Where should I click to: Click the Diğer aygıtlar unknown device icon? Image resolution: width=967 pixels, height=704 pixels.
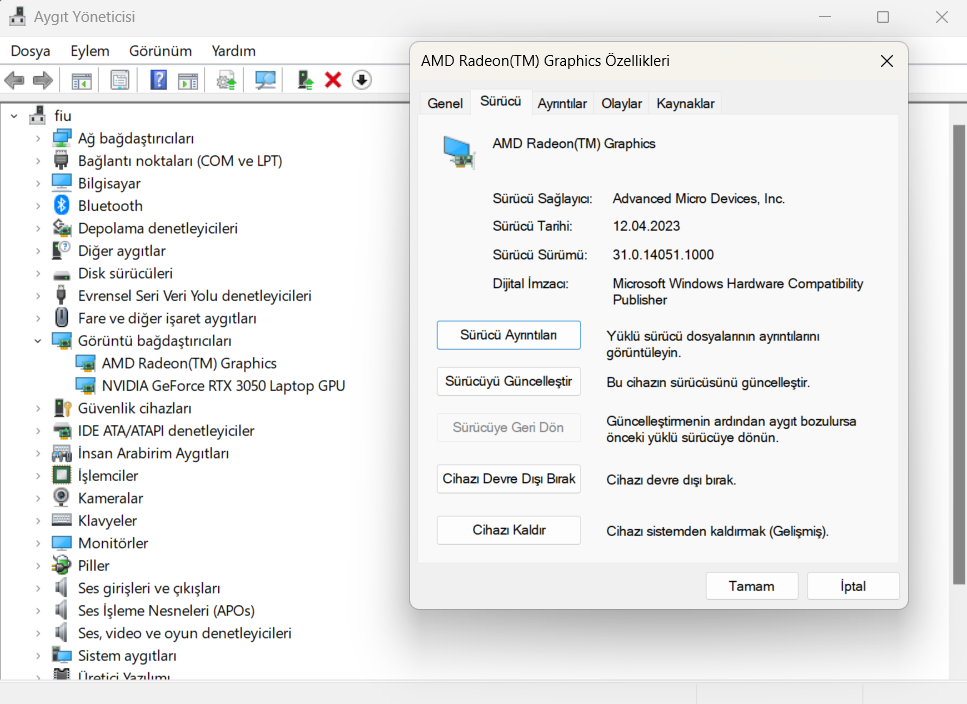click(x=62, y=250)
